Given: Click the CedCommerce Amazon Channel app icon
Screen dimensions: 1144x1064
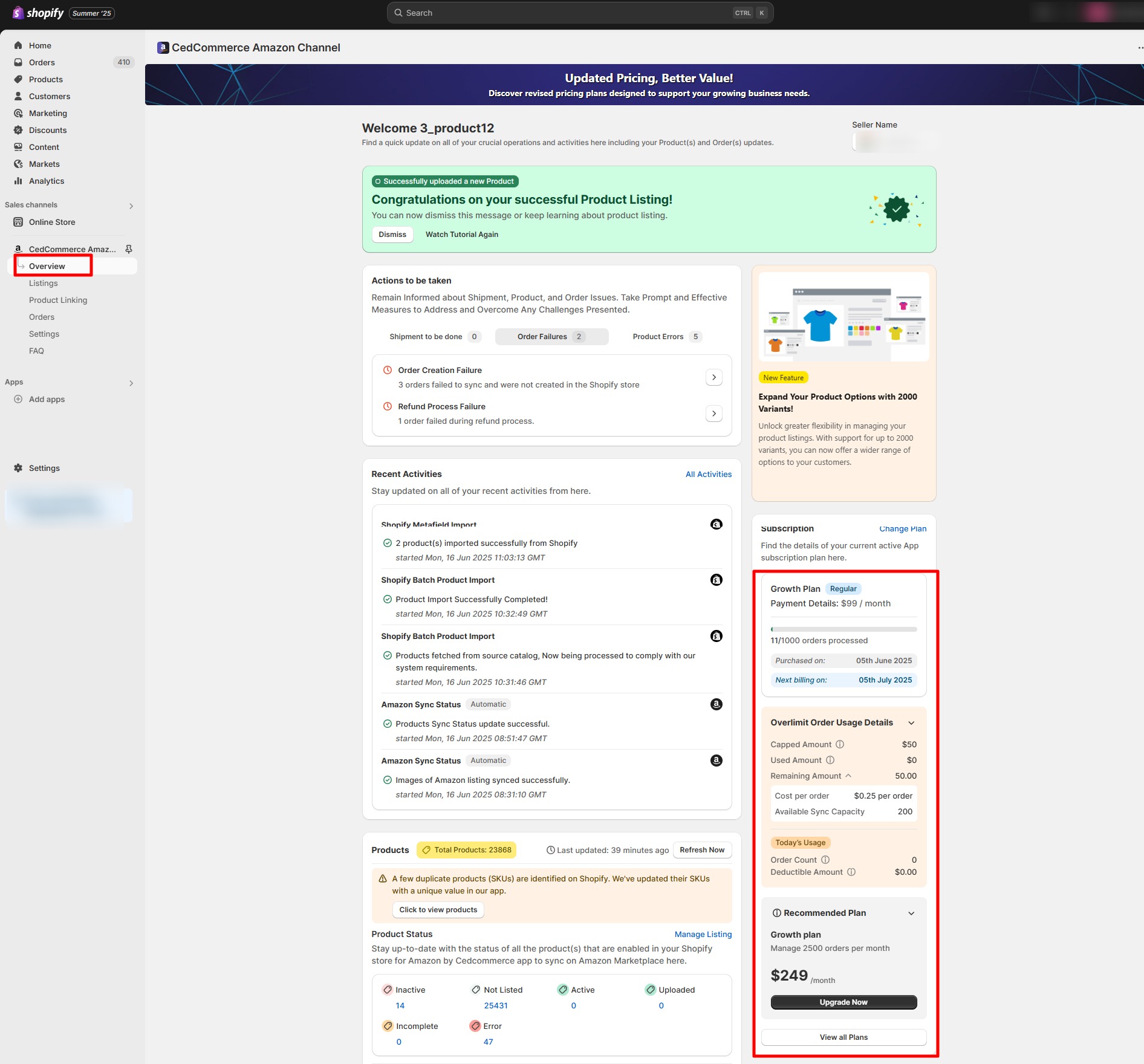Looking at the screenshot, I should 163,48.
